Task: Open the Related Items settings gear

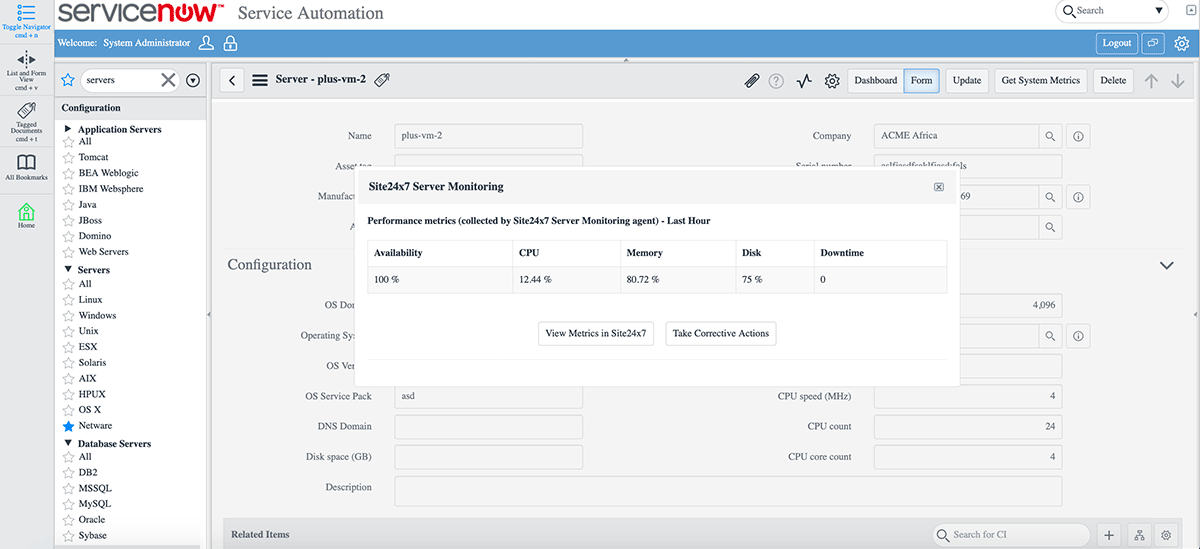Action: 1166,535
